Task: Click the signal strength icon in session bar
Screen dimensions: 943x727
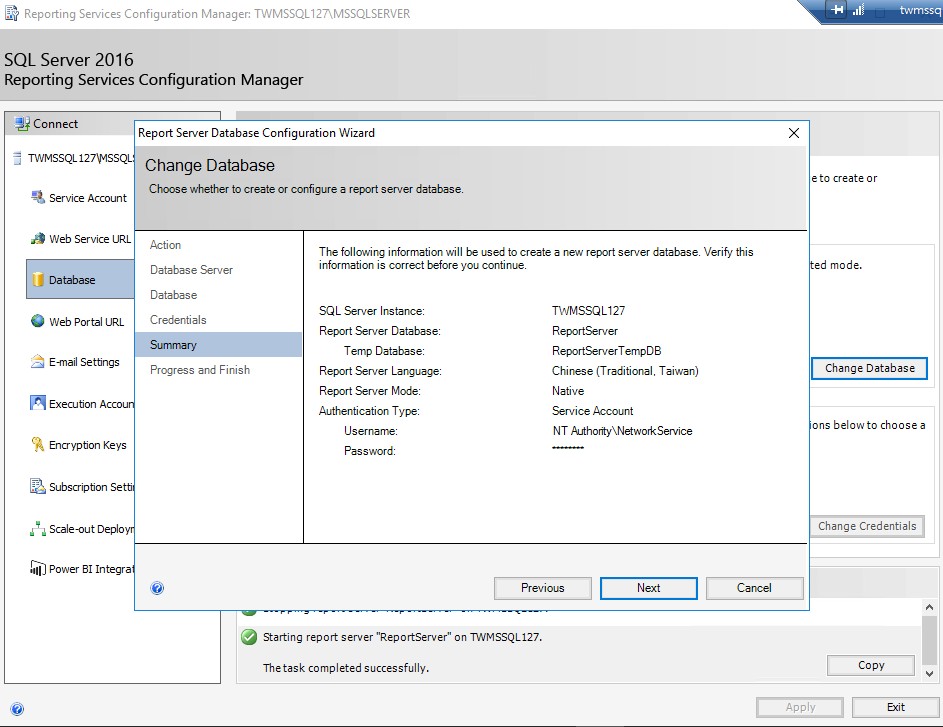Action: click(858, 10)
